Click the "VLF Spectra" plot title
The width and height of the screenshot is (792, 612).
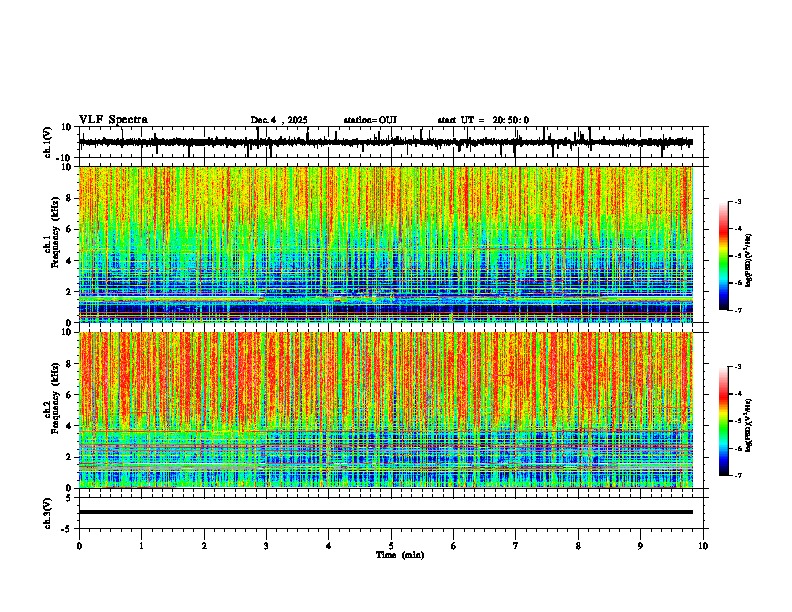click(x=113, y=120)
